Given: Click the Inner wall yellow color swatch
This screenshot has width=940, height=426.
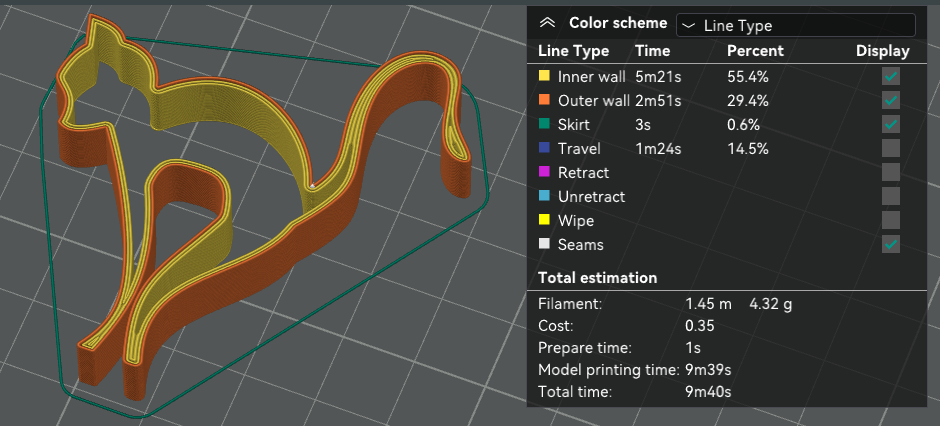Looking at the screenshot, I should [x=544, y=76].
